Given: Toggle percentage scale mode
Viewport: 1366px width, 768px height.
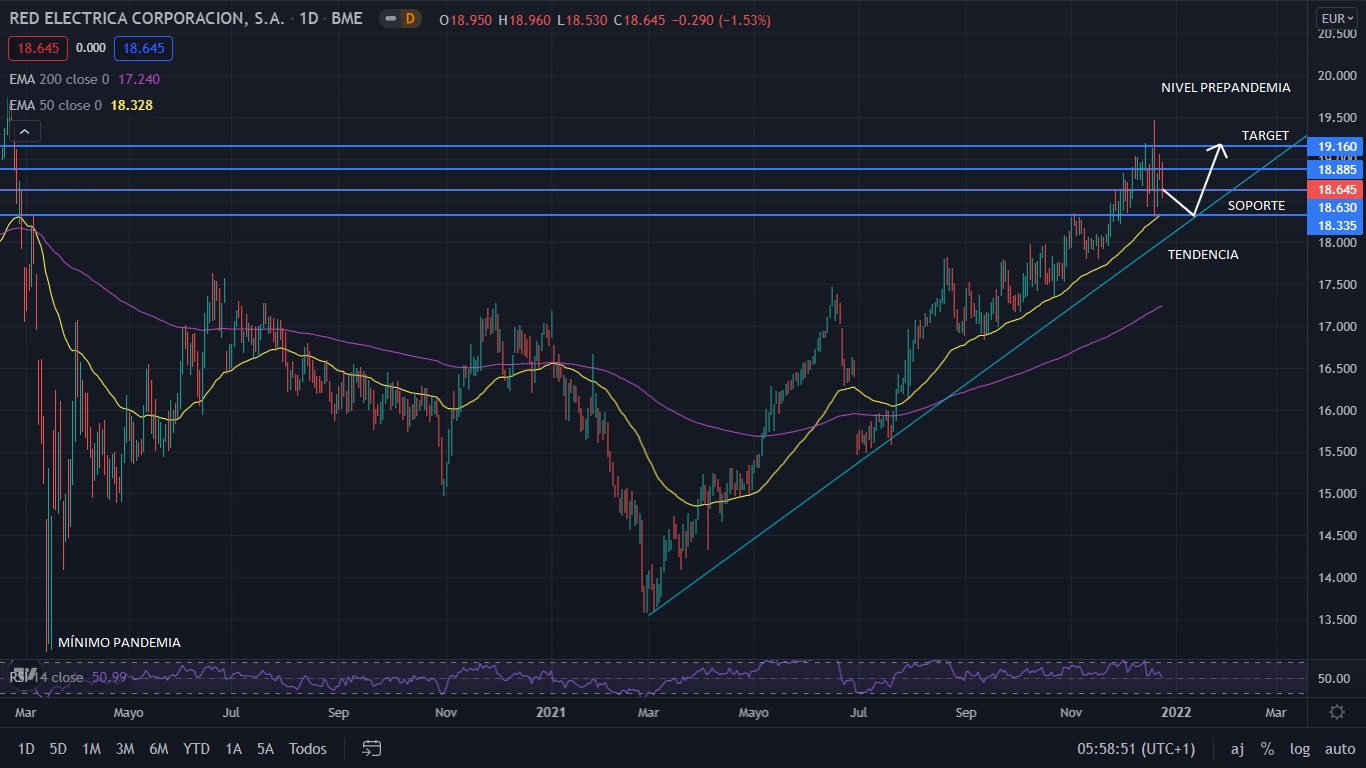Looking at the screenshot, I should 1267,749.
